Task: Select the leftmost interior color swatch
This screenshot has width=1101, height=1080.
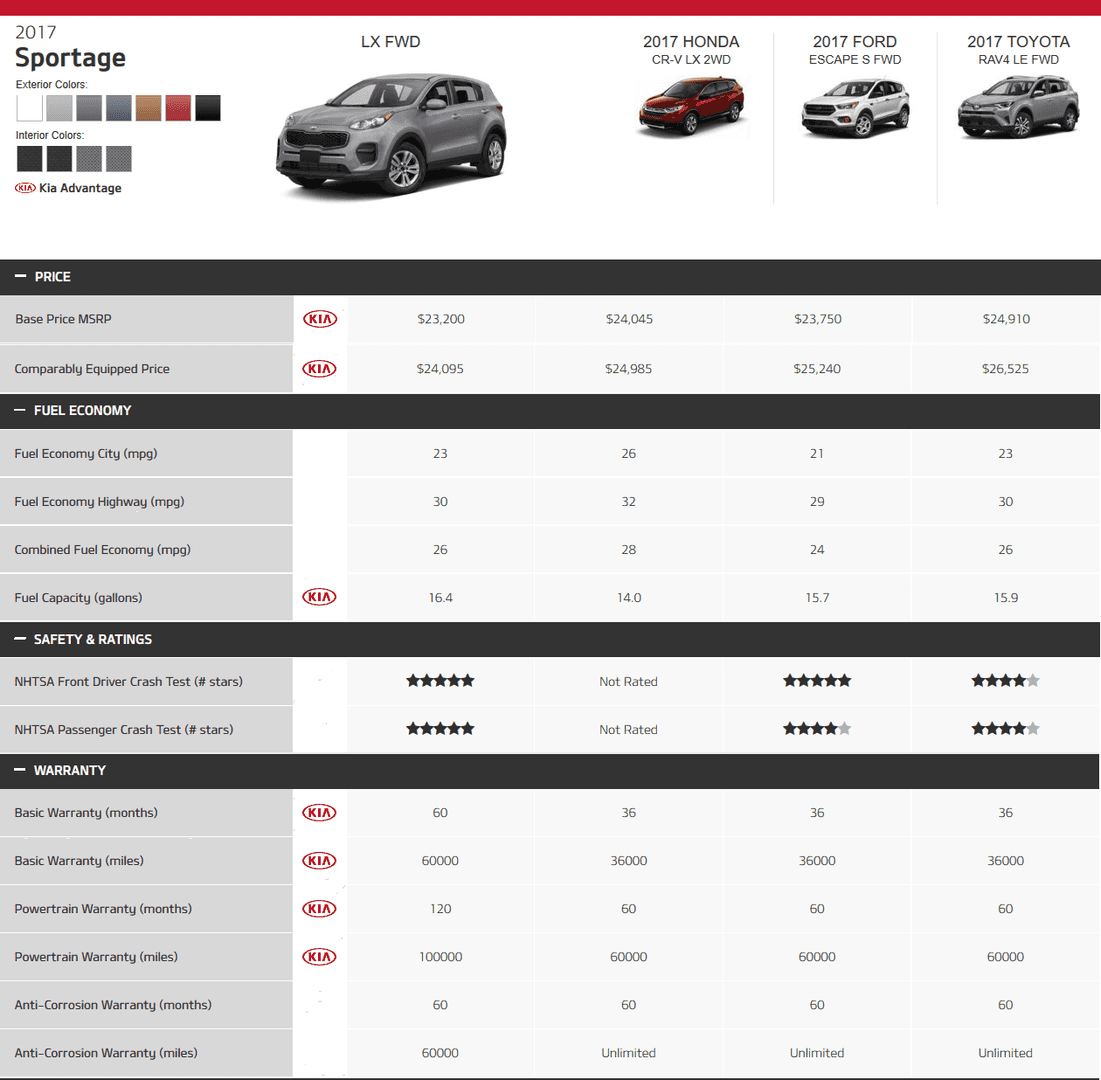Action: click(29, 159)
